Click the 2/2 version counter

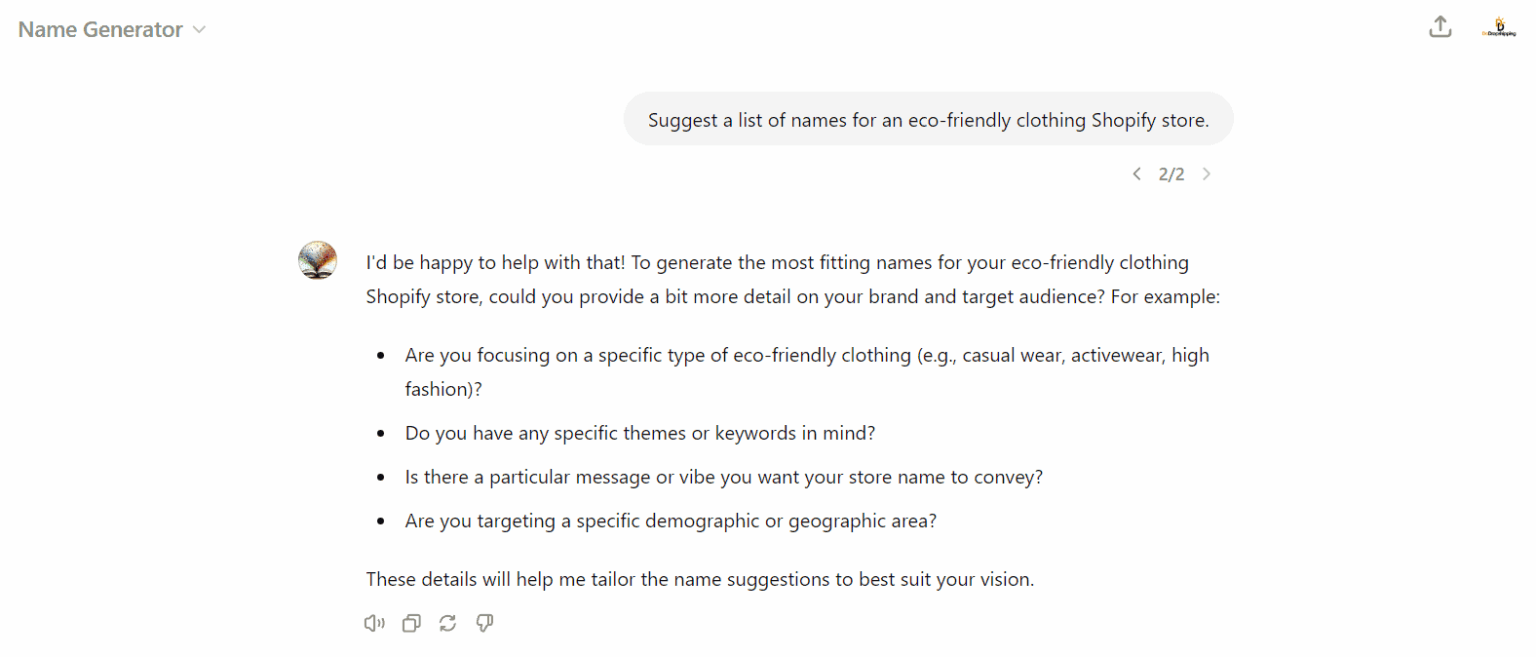(1171, 173)
